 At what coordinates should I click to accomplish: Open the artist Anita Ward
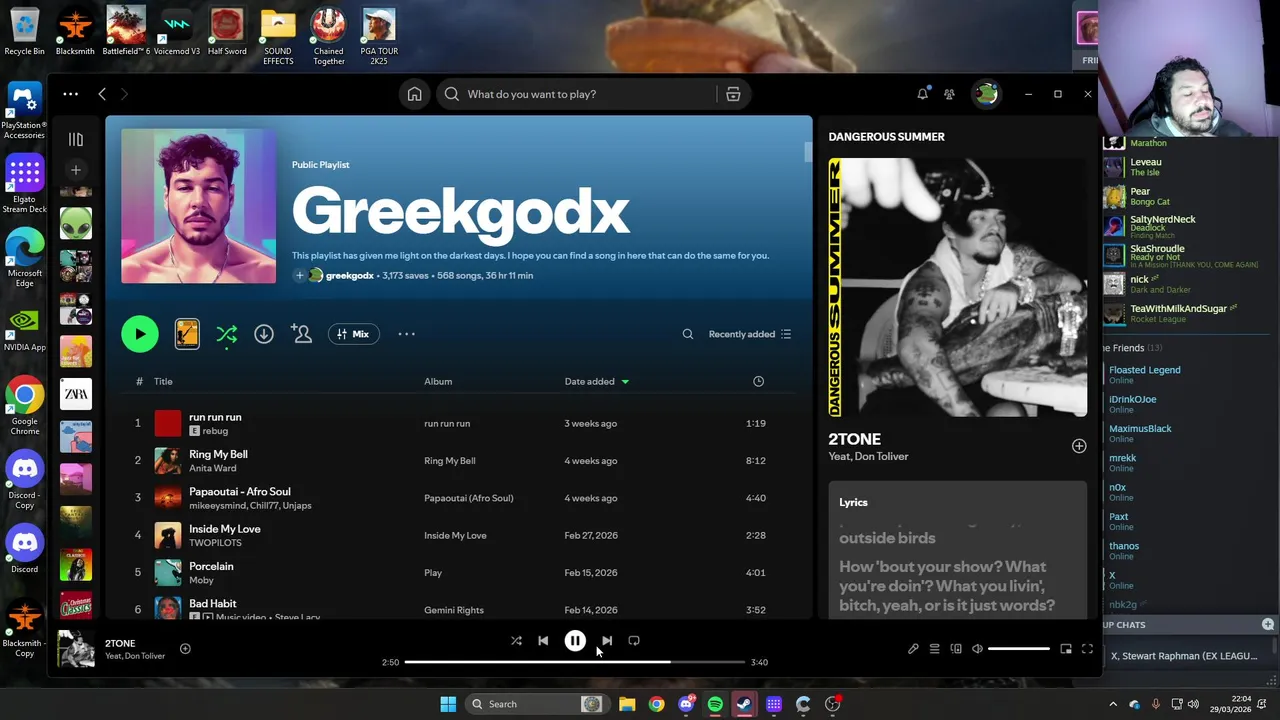(x=213, y=468)
